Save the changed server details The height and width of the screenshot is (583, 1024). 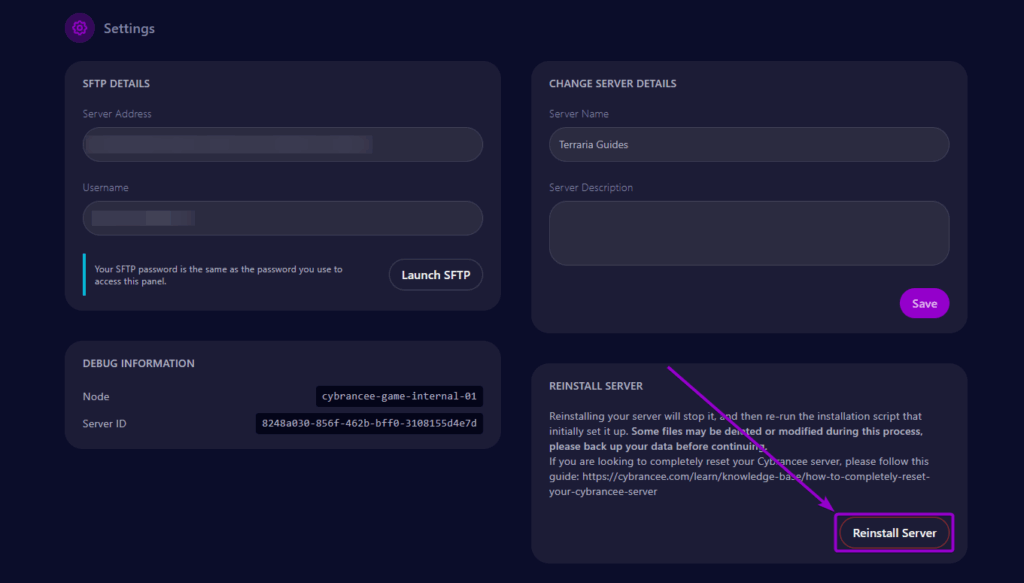[924, 302]
